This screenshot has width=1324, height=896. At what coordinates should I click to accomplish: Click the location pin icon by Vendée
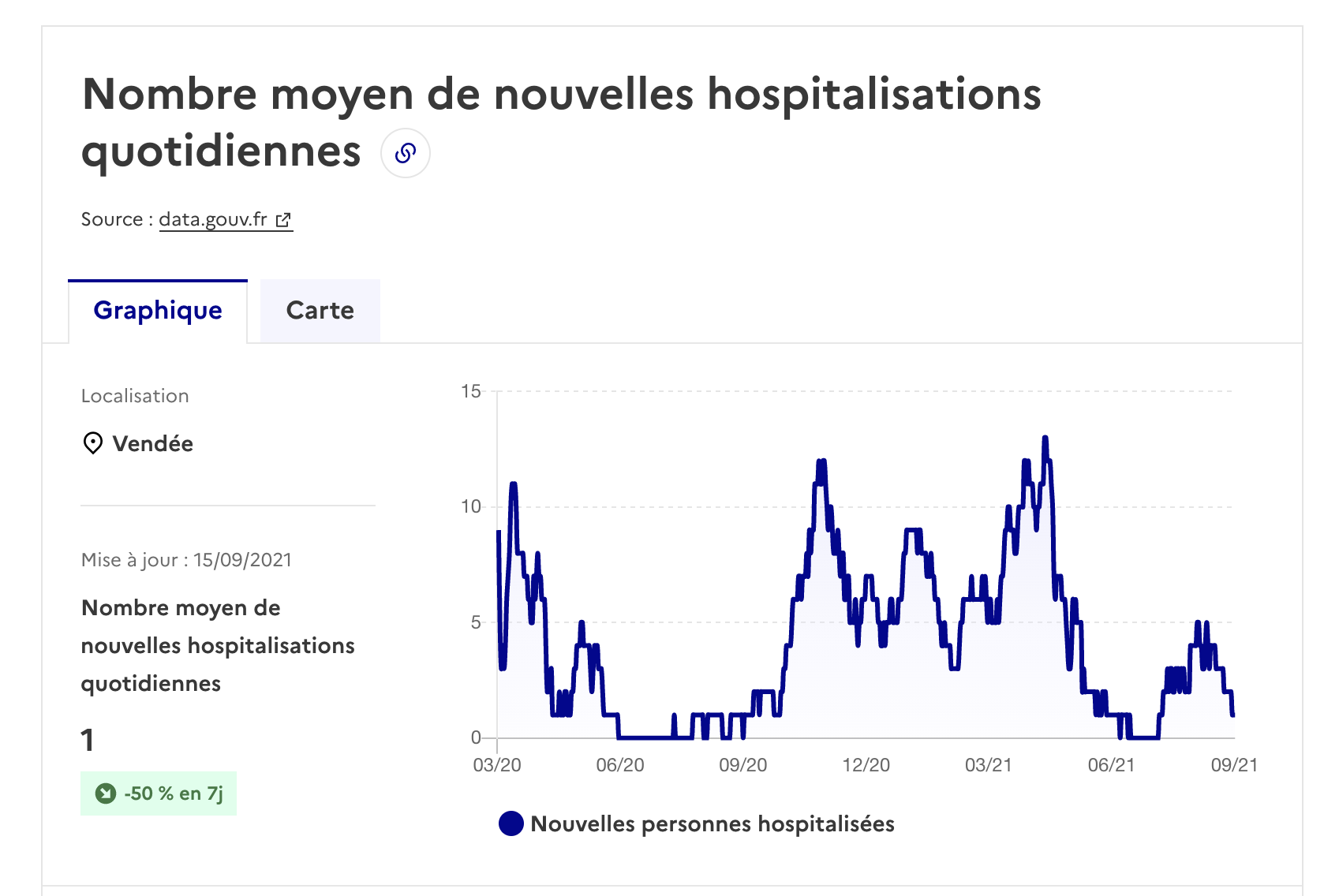(x=93, y=443)
